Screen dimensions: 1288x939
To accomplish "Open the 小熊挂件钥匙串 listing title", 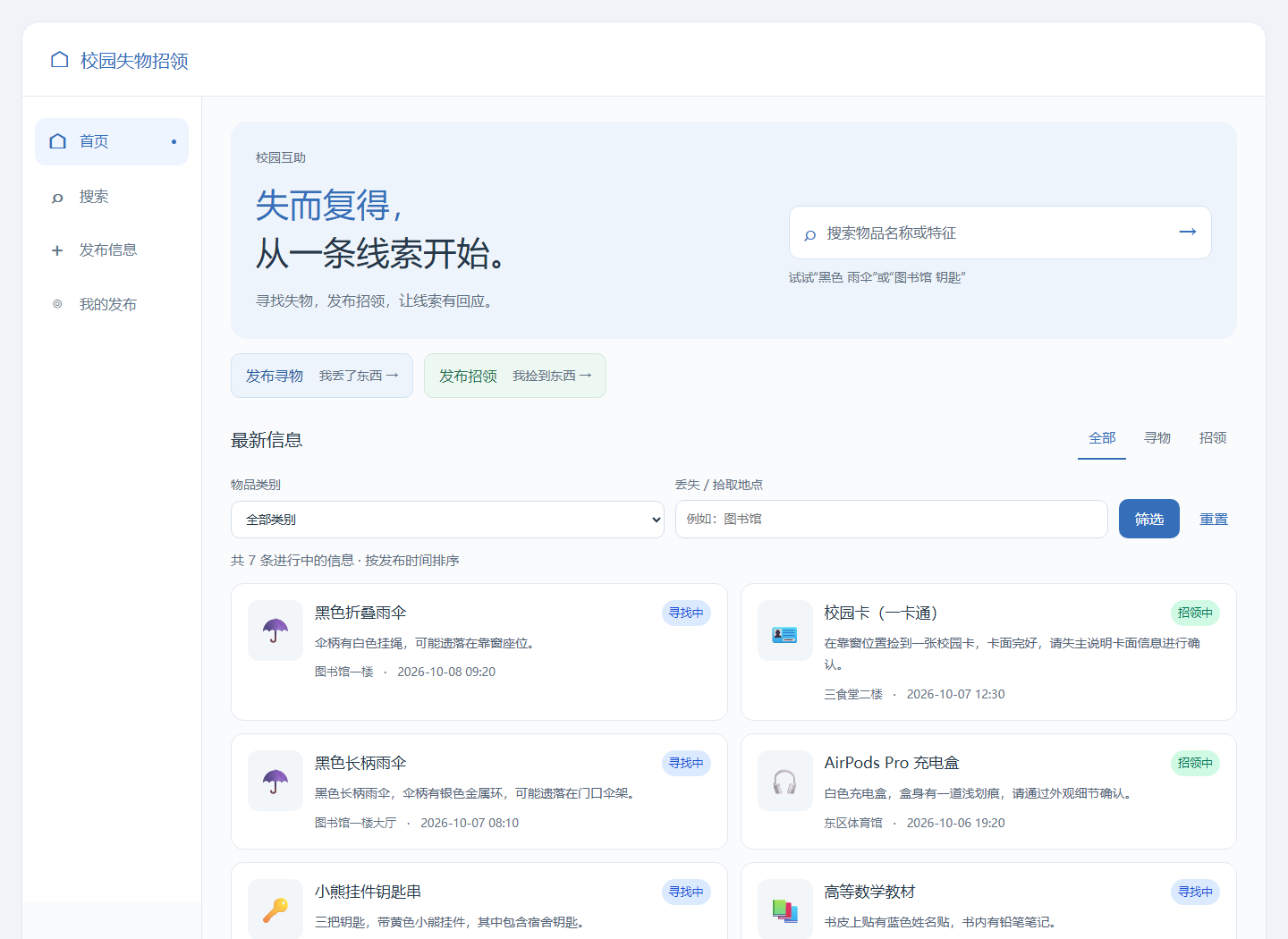I will click(369, 892).
